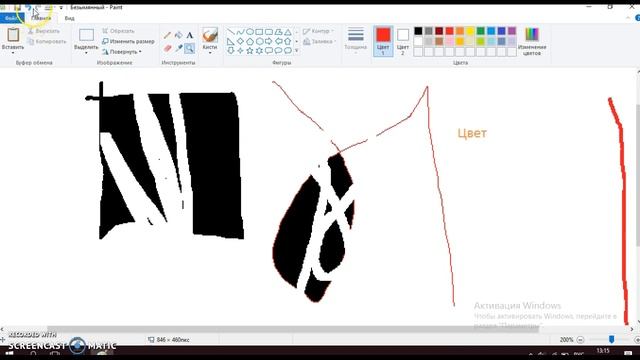Click the vertical canvas scrollbar
640x360 pixels.
(638, 176)
